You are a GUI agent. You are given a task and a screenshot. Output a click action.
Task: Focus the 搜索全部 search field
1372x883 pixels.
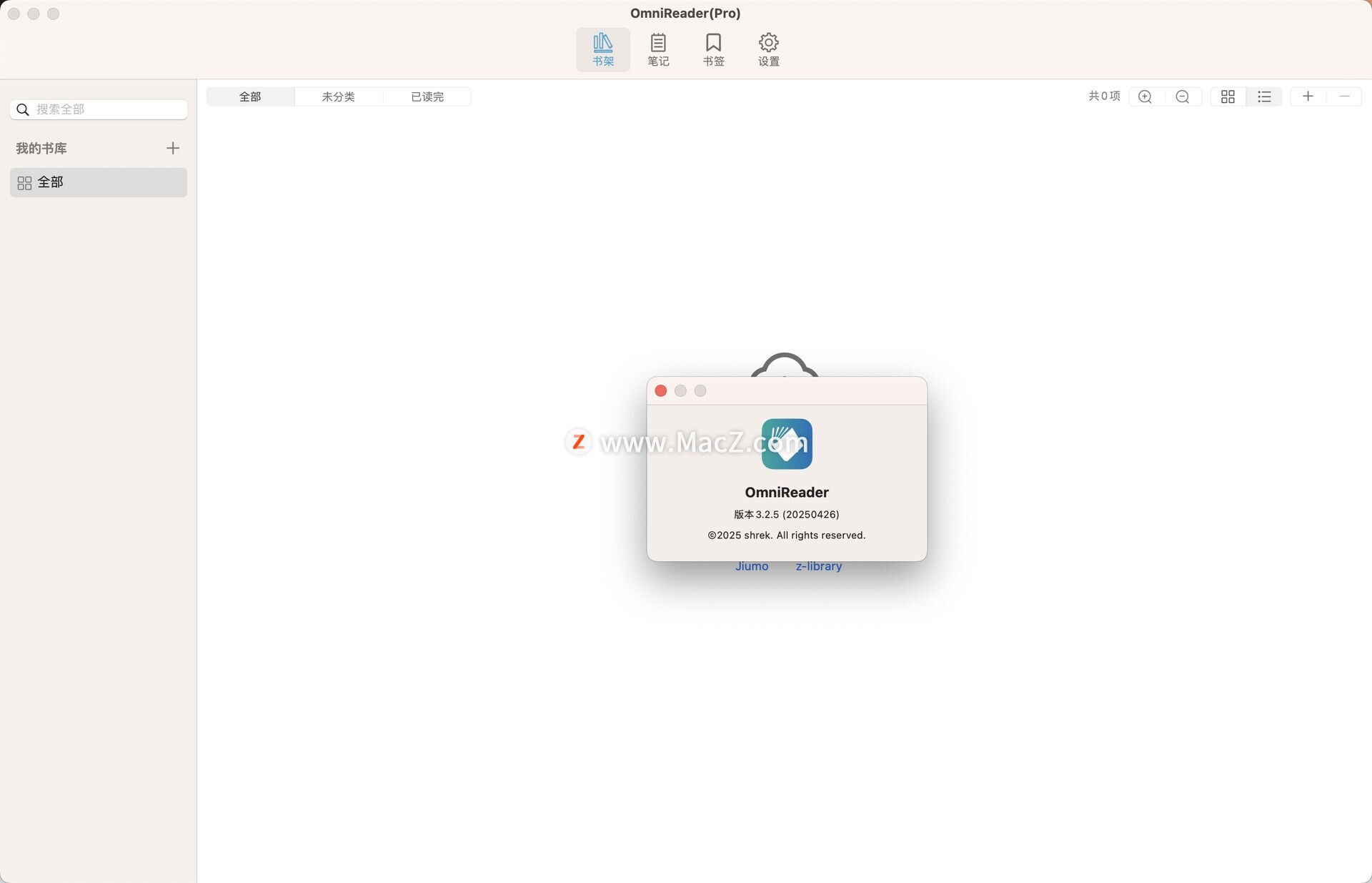point(99,109)
